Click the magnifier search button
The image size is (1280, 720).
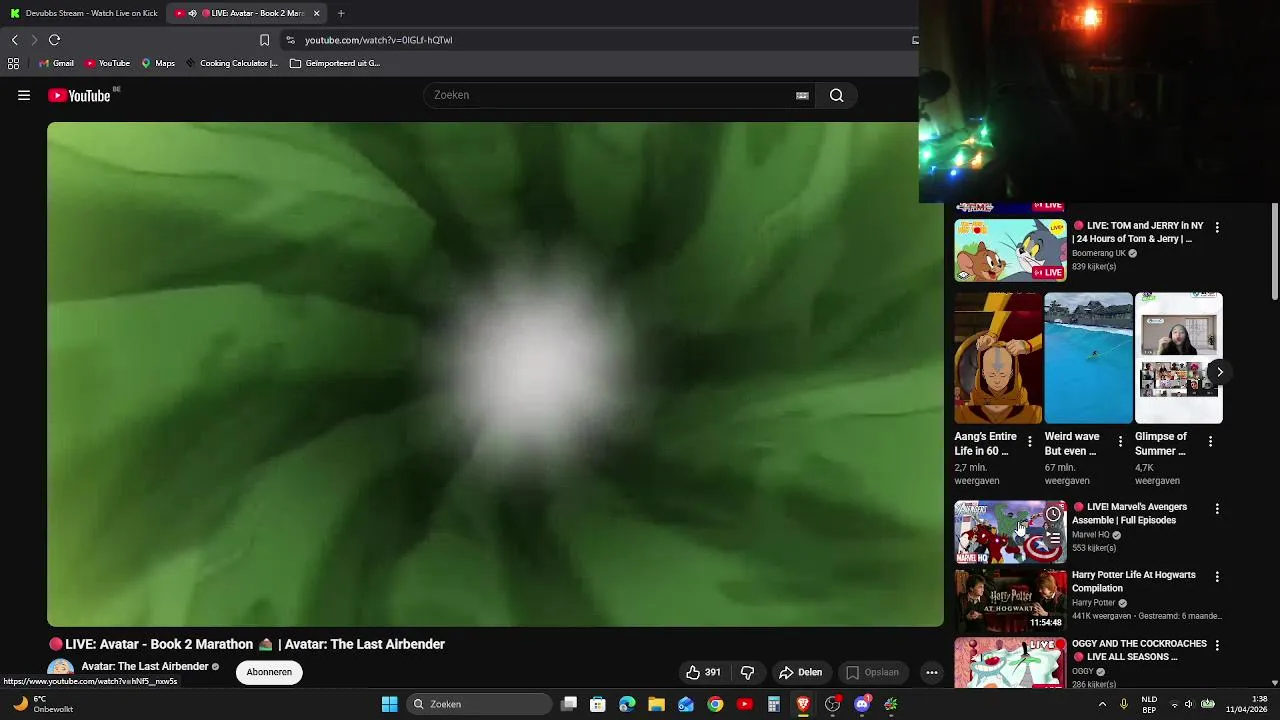(x=837, y=95)
